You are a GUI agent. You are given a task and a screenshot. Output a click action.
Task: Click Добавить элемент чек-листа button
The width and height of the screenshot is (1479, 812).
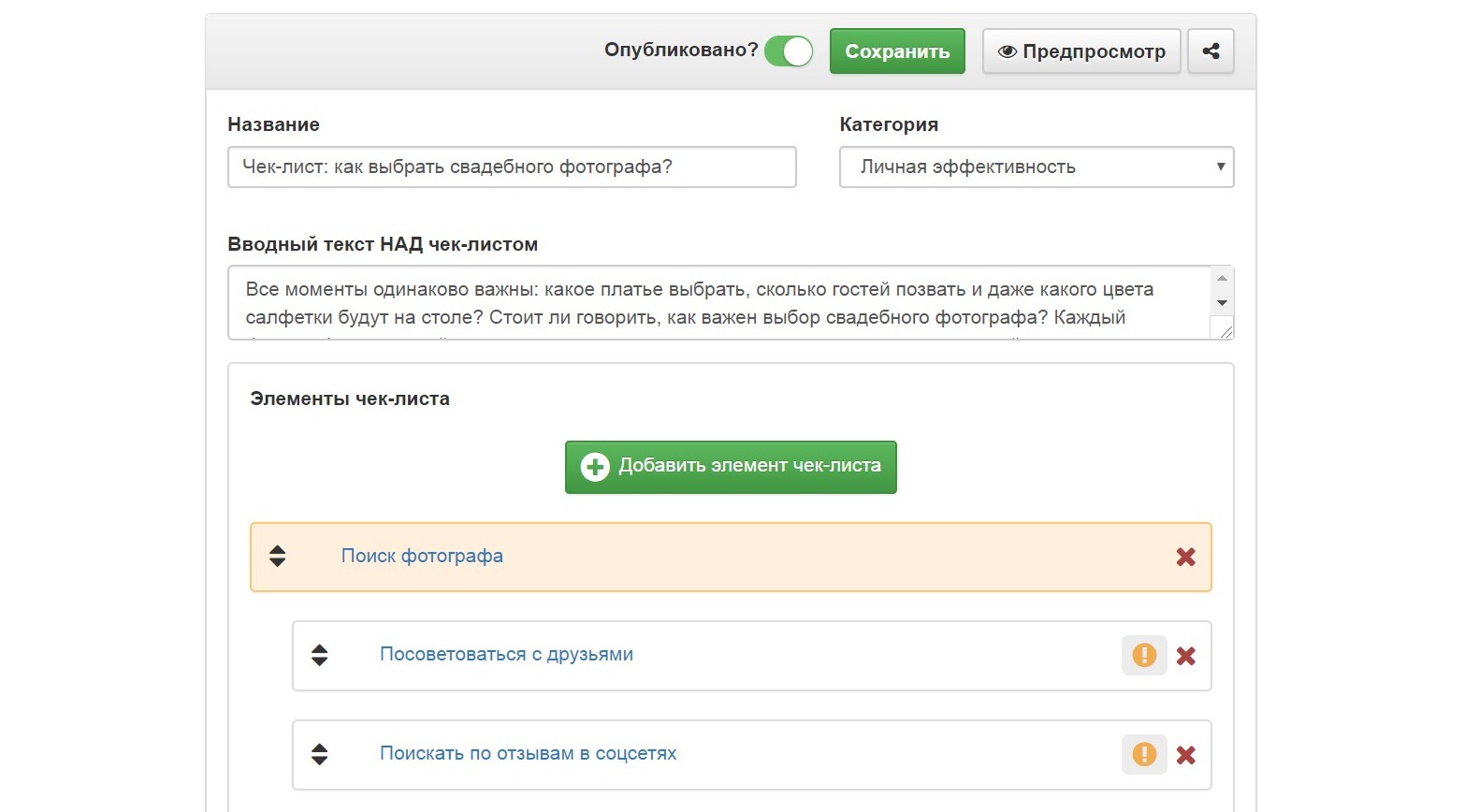pyautogui.click(x=731, y=467)
